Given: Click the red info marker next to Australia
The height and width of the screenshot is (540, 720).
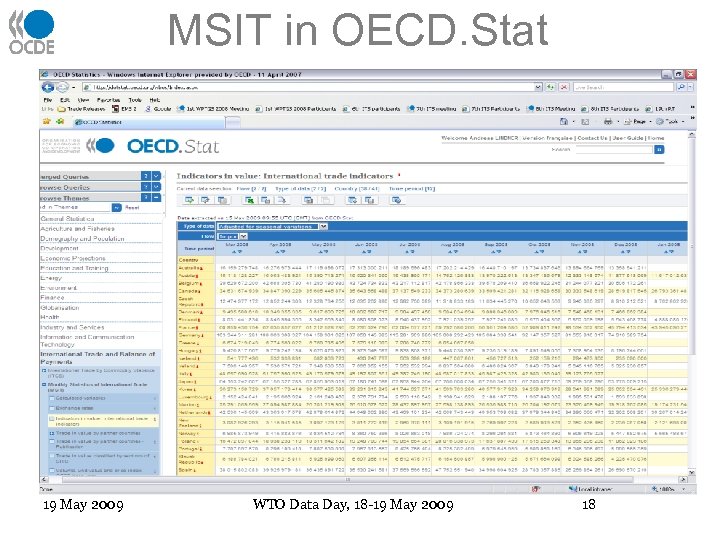Looking at the screenshot, I should coord(201,268).
